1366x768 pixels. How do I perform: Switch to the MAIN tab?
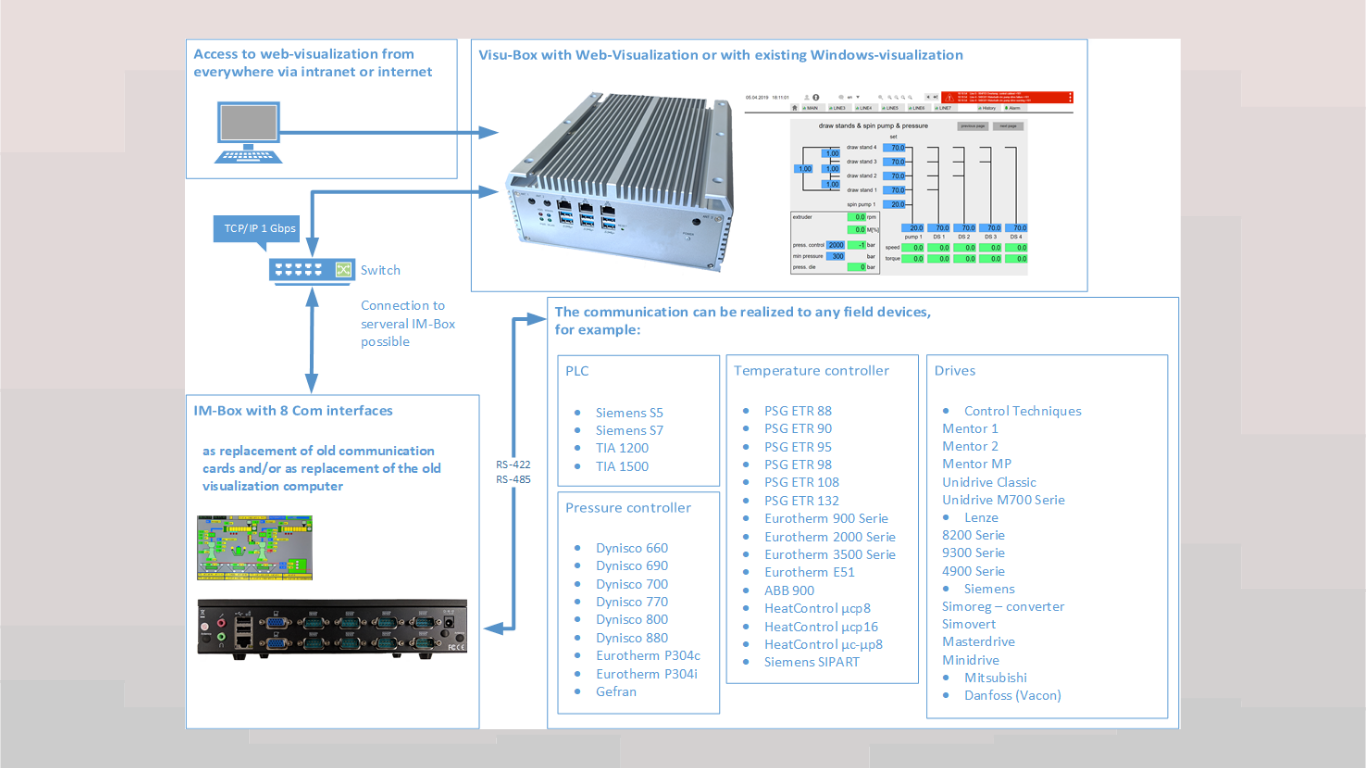811,107
